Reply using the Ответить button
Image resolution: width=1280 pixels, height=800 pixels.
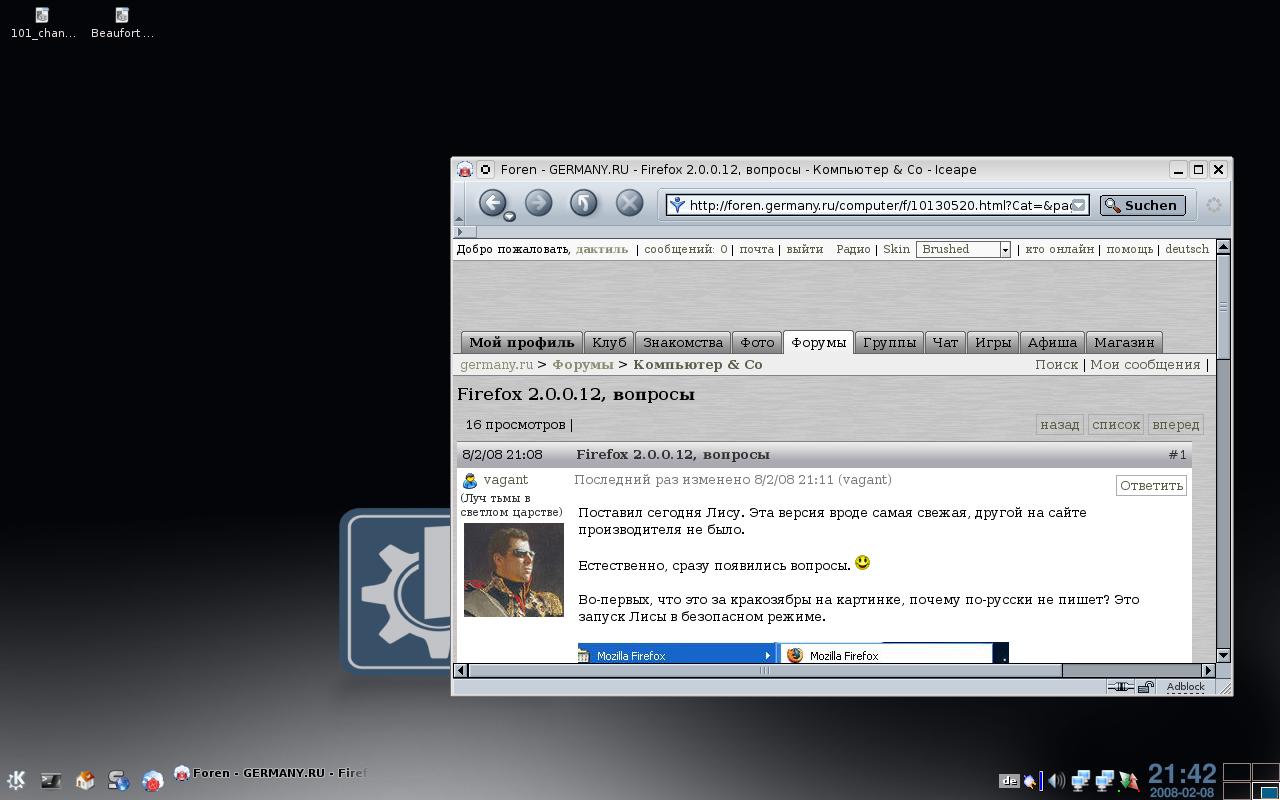[1151, 485]
